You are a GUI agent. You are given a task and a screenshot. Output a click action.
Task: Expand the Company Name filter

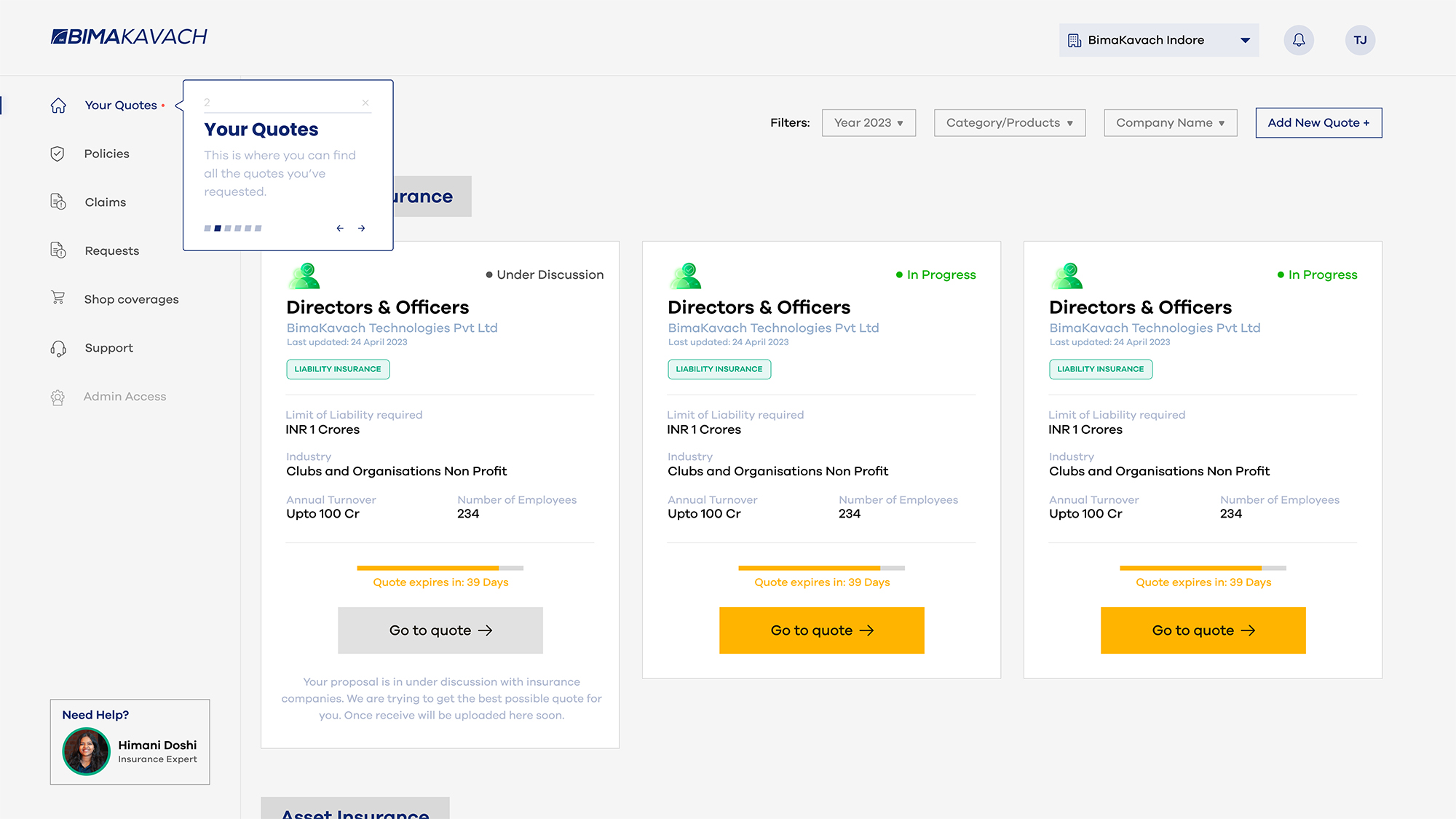(x=1170, y=123)
